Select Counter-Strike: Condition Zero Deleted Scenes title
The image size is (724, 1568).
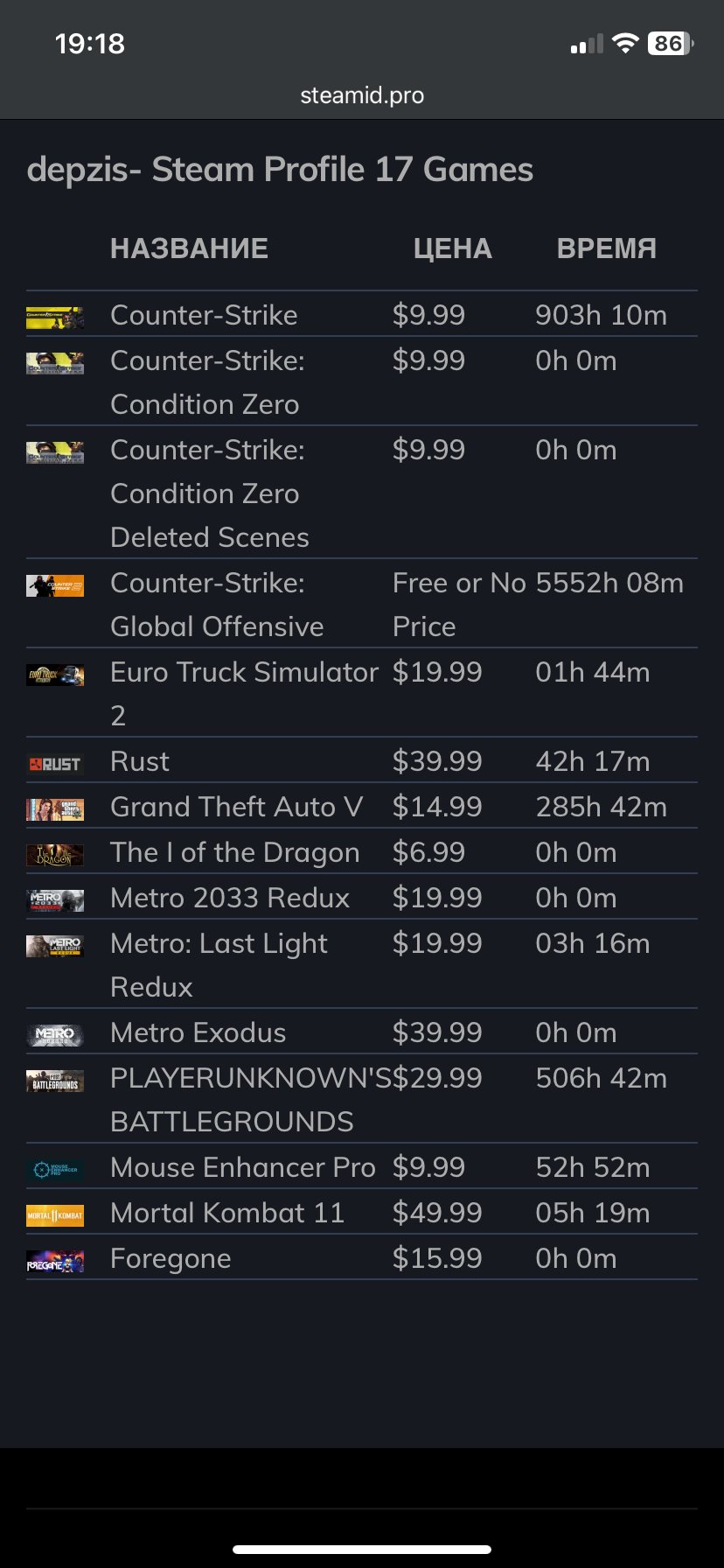click(x=210, y=493)
